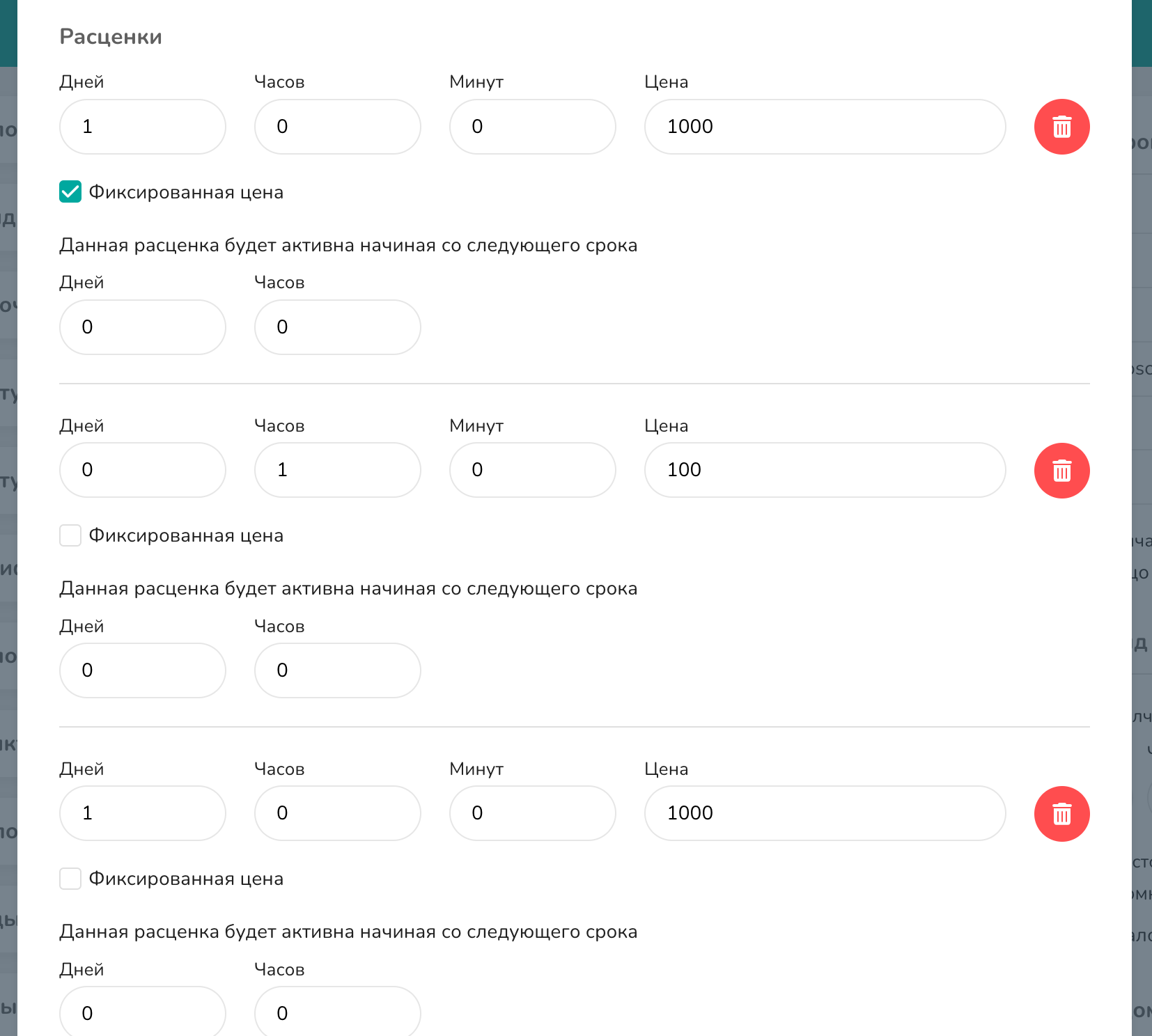Focus the first rate's Минут field
Screen dimensions: 1152x1036
533,127
